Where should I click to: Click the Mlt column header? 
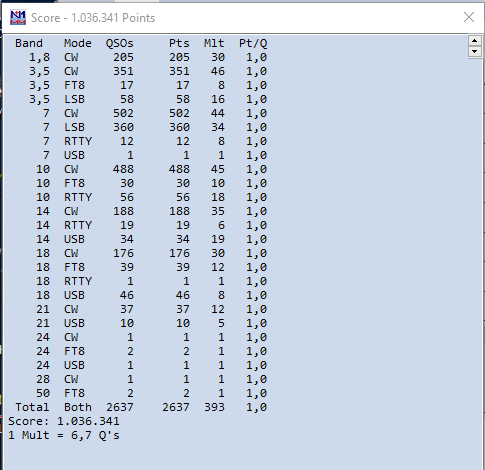pyautogui.click(x=214, y=43)
